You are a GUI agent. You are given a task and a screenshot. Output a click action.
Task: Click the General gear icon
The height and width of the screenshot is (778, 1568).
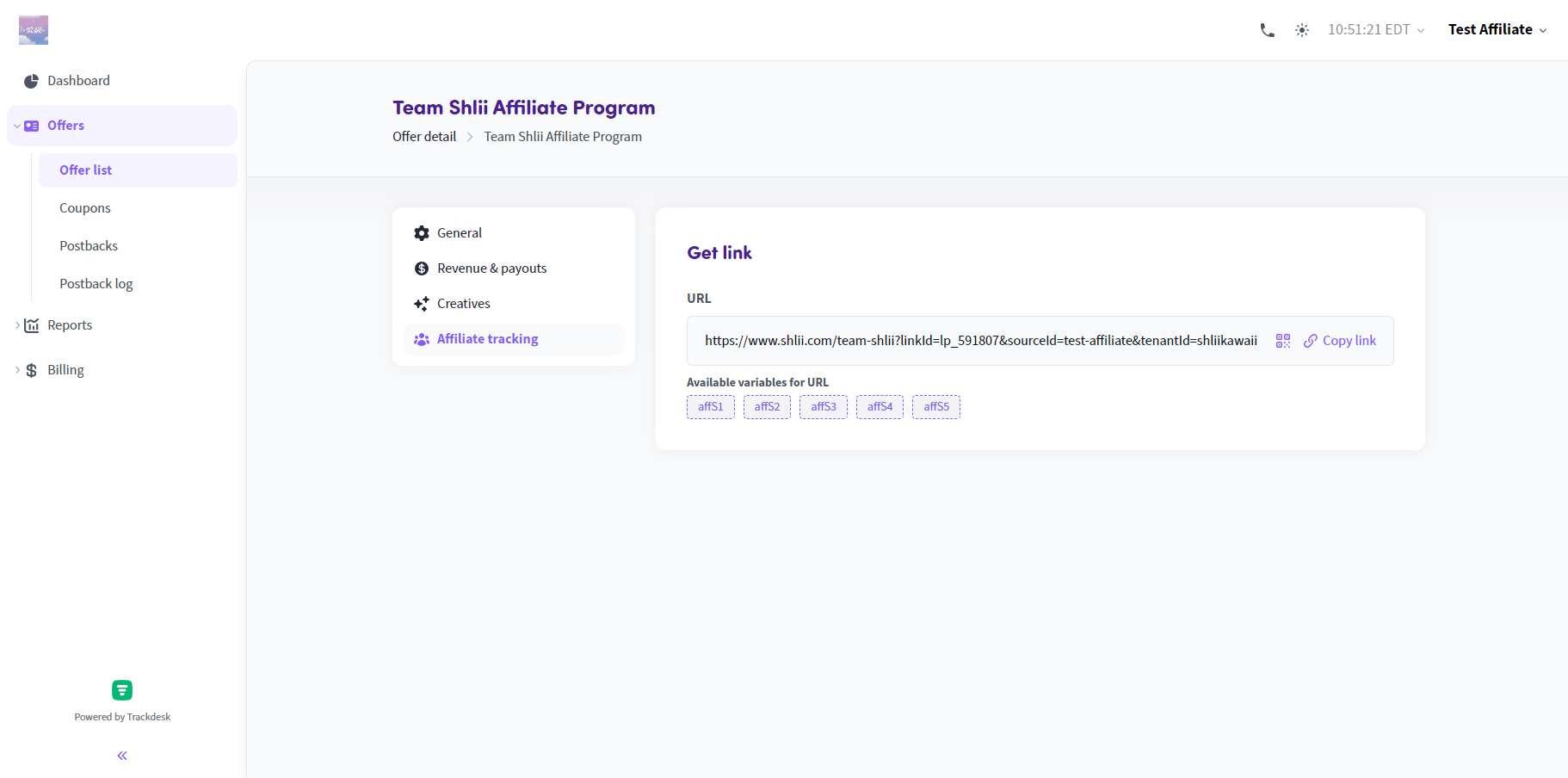tap(422, 233)
